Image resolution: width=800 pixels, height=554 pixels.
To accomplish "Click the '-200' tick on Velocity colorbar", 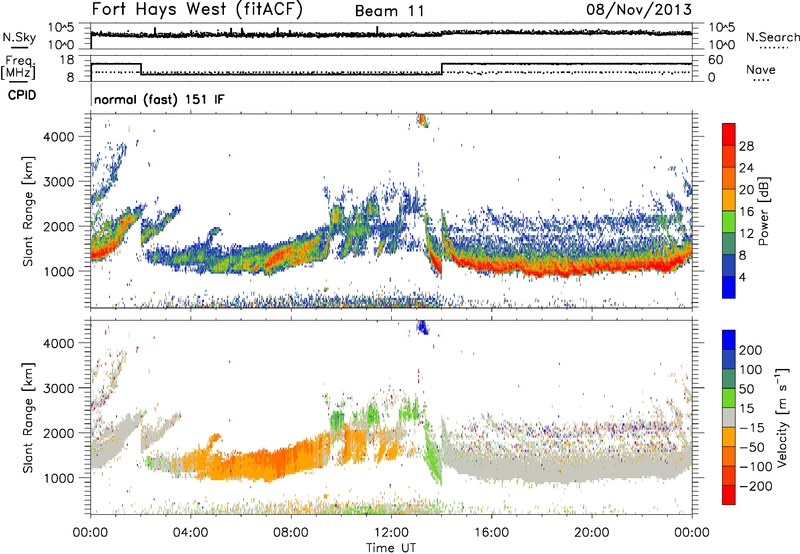I will click(756, 486).
